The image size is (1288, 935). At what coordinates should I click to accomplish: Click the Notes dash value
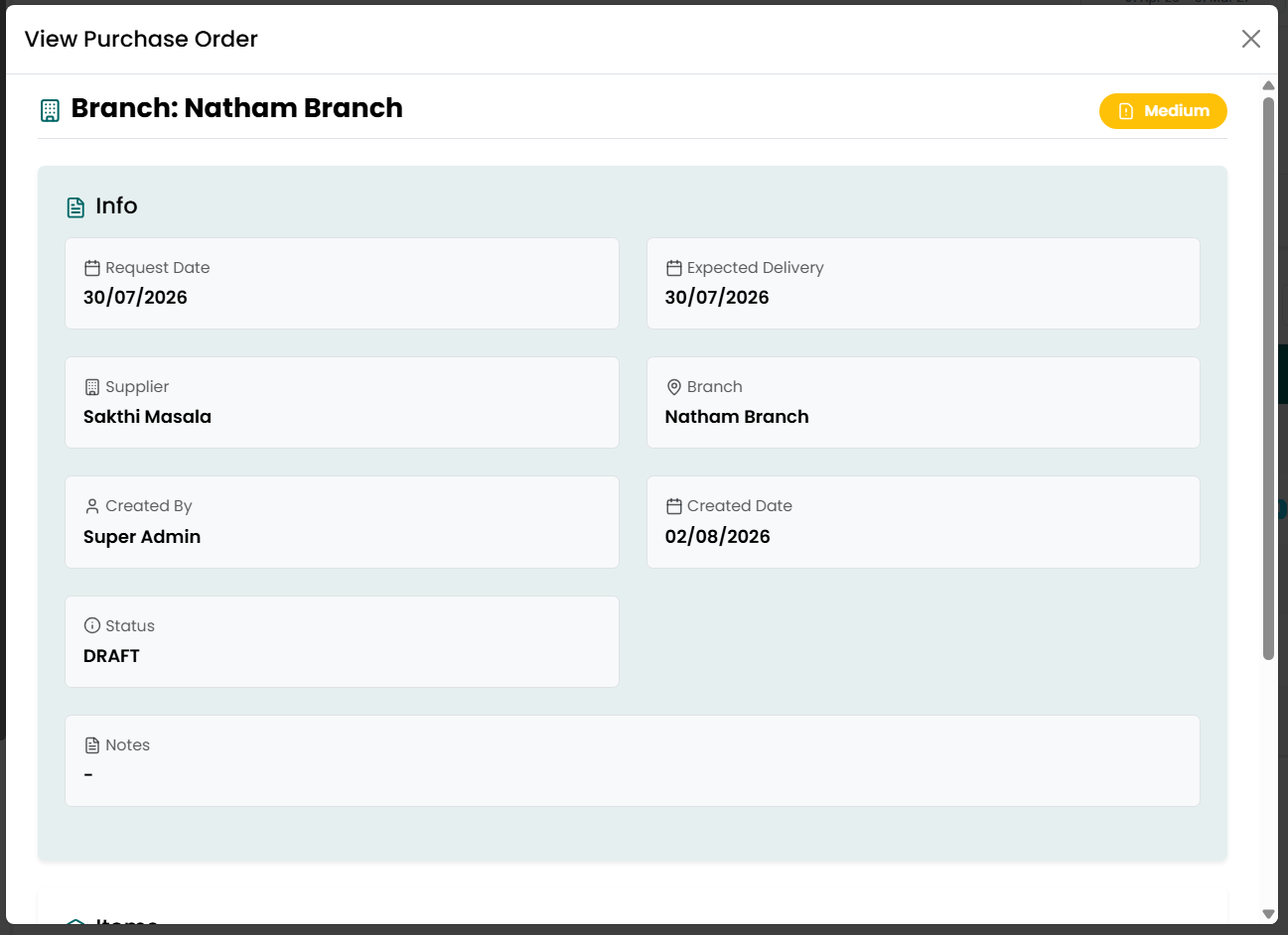pyautogui.click(x=88, y=775)
